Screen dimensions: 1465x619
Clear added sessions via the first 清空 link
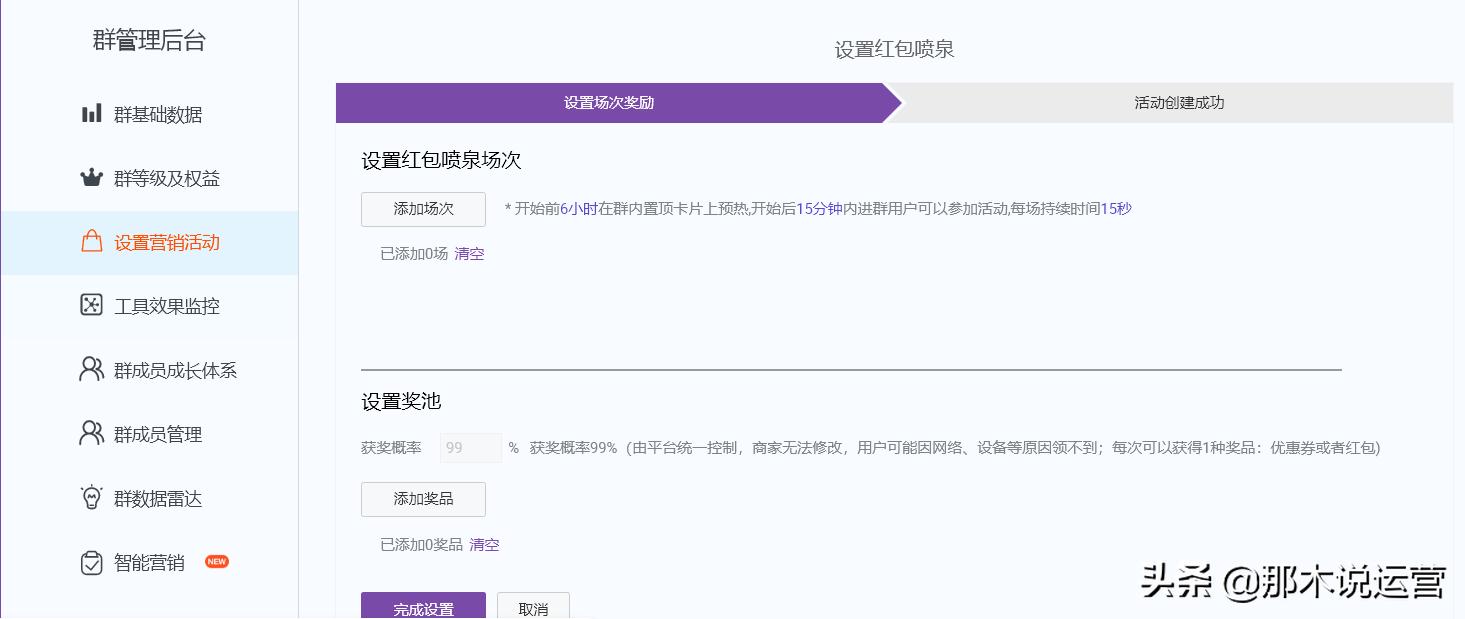[469, 254]
